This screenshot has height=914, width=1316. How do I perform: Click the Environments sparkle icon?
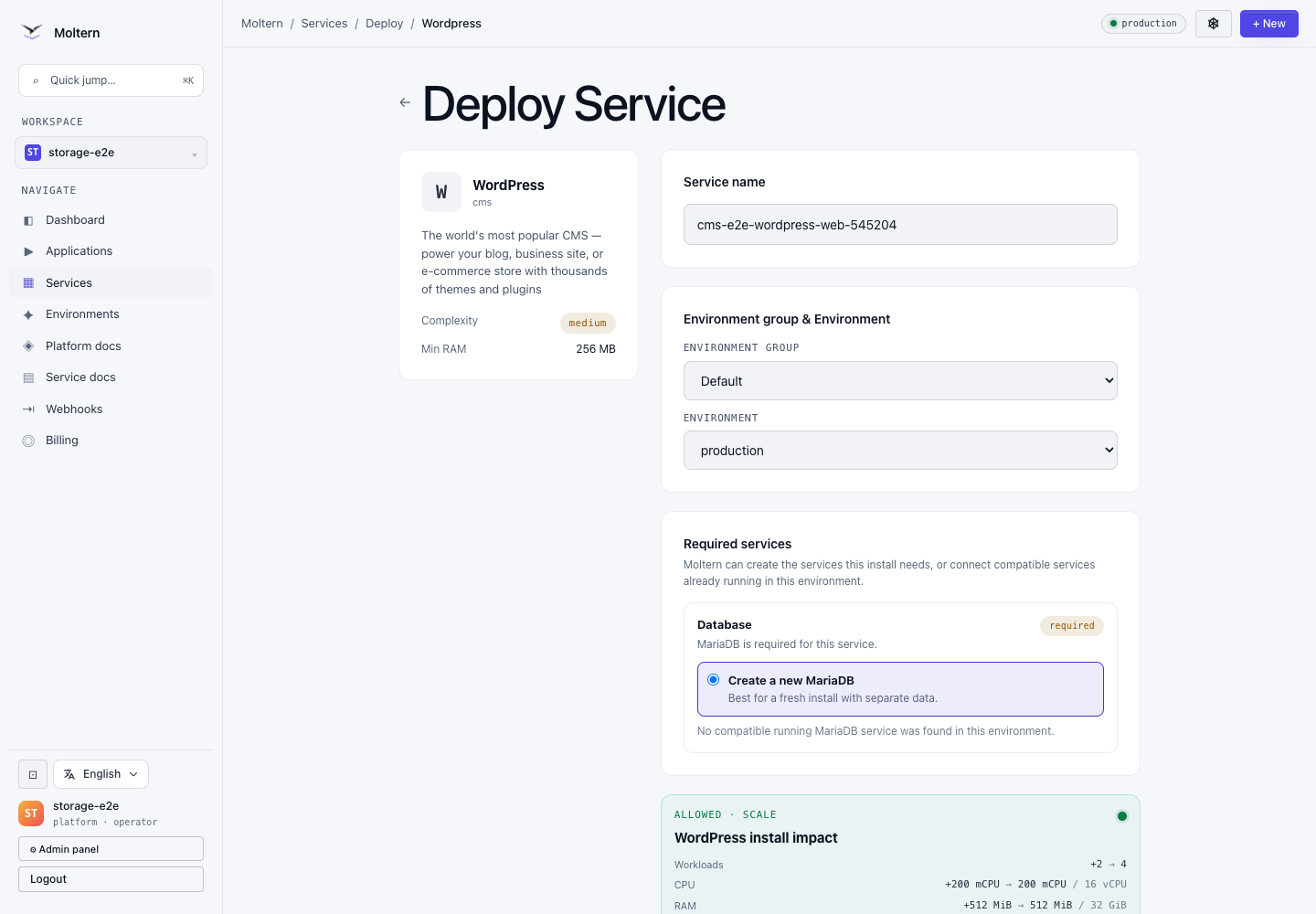(28, 314)
